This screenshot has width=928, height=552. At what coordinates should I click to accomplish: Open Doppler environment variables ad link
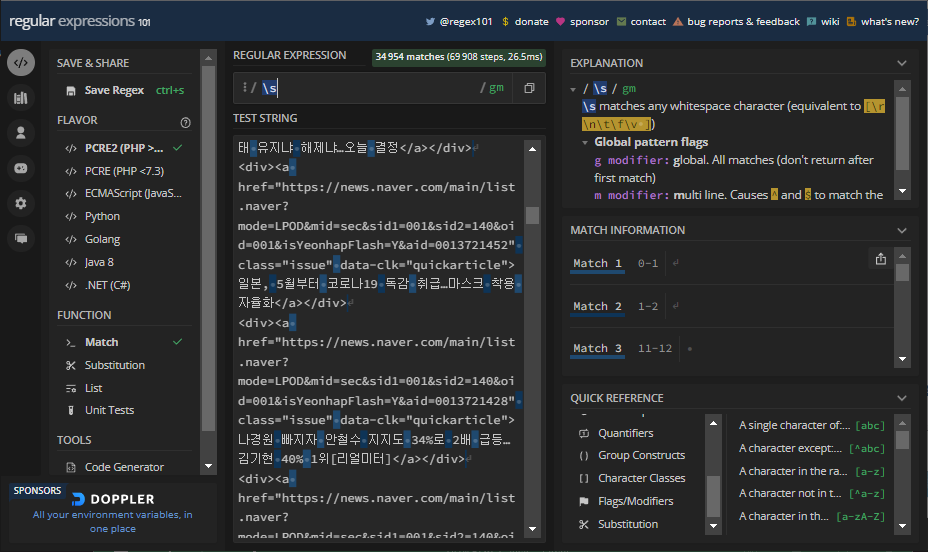click(112, 522)
